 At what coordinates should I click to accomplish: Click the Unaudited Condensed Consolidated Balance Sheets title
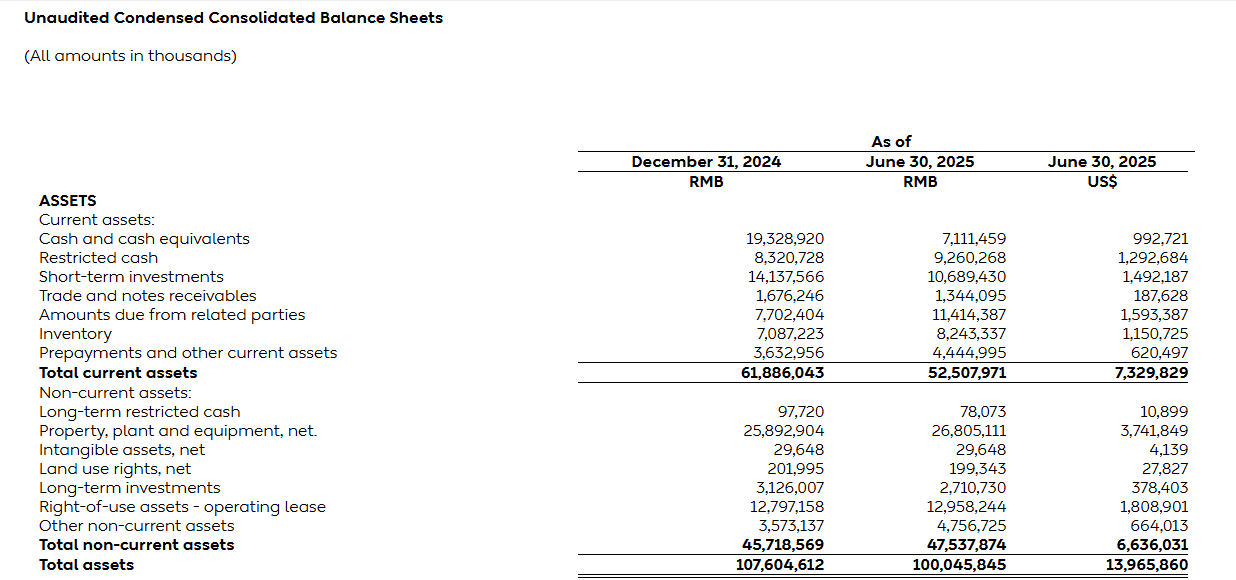233,18
